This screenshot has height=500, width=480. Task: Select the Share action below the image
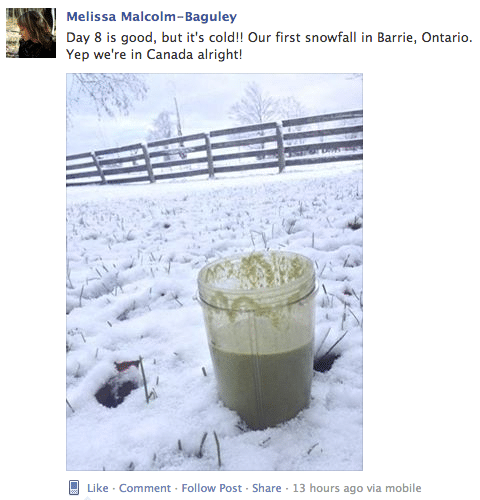coord(267,488)
